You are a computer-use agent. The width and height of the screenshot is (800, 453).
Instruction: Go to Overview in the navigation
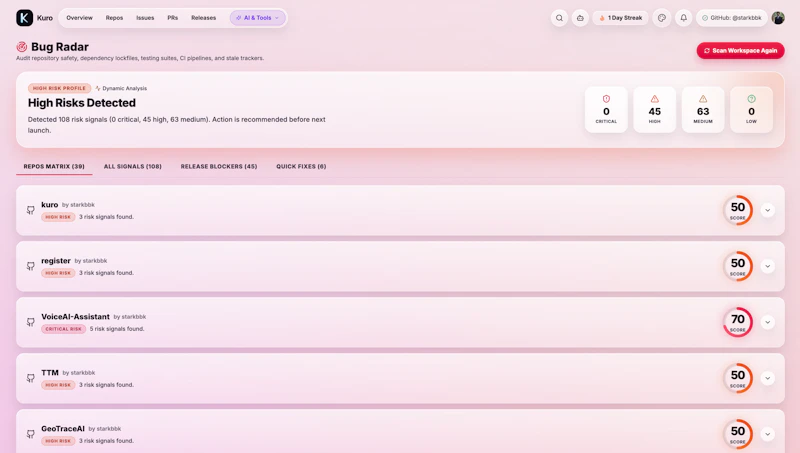point(80,18)
